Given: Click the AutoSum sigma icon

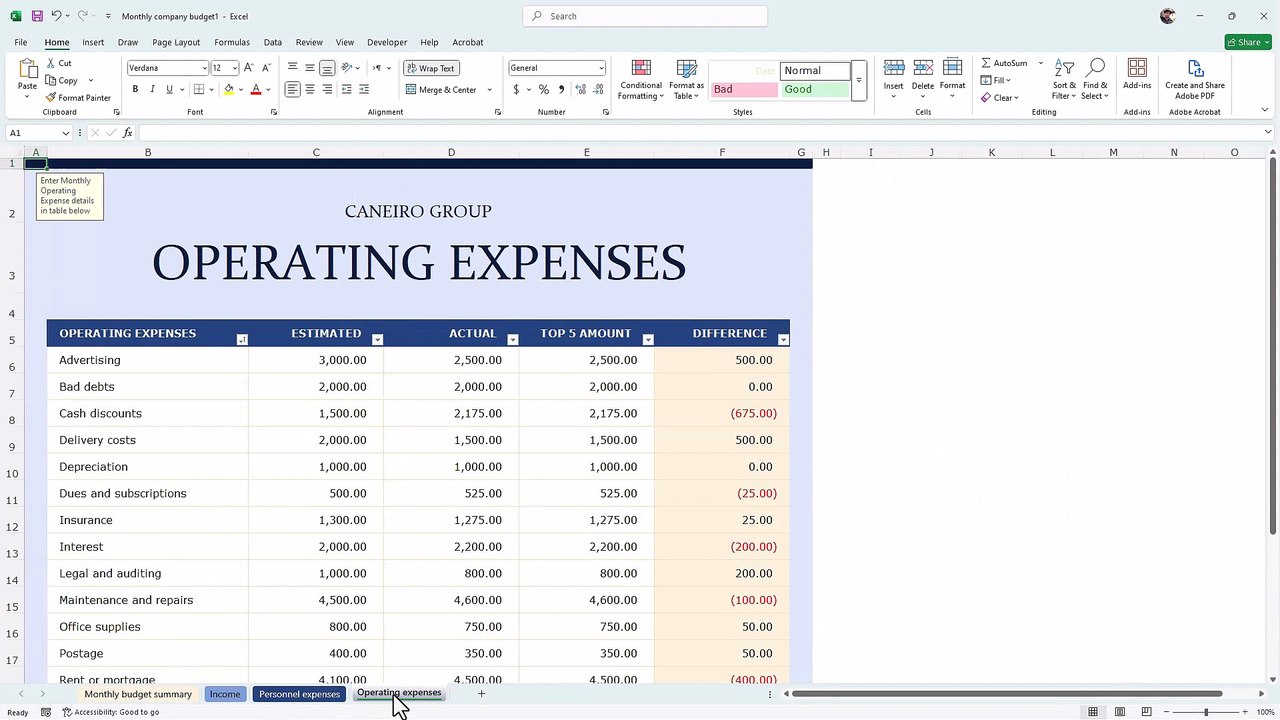Looking at the screenshot, I should click(986, 63).
